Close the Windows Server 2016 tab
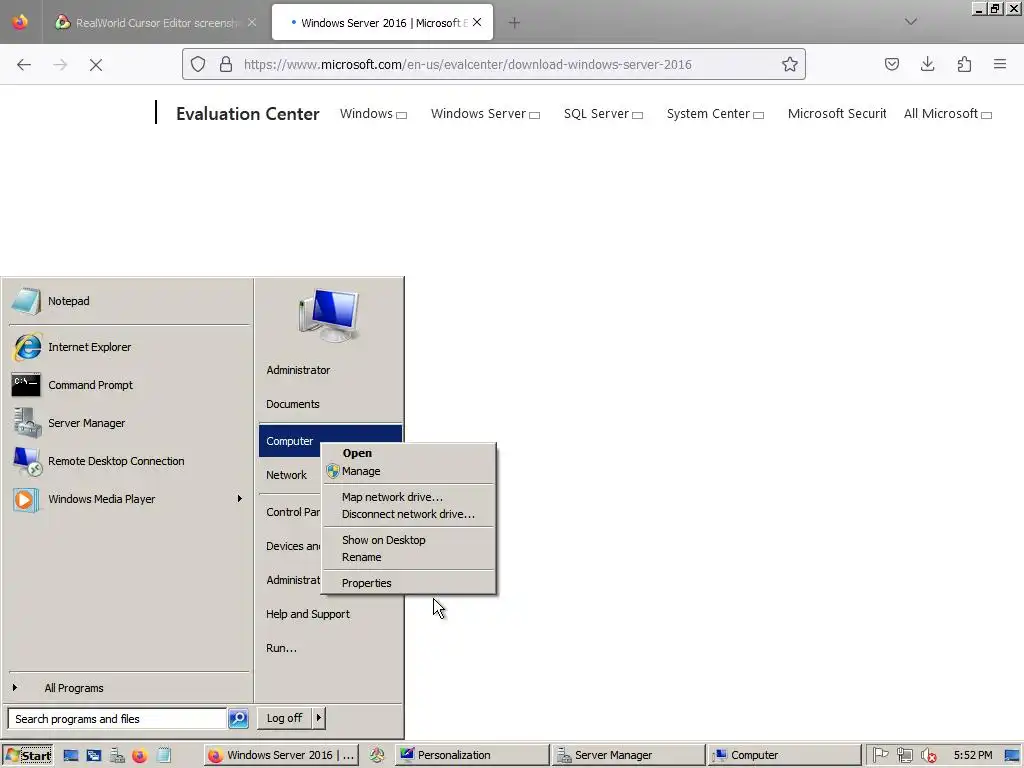Image resolution: width=1024 pixels, height=768 pixels. click(x=477, y=22)
